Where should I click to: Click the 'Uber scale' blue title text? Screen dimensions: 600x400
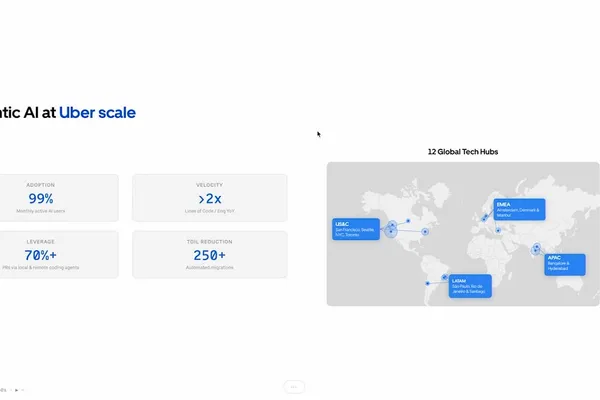98,113
